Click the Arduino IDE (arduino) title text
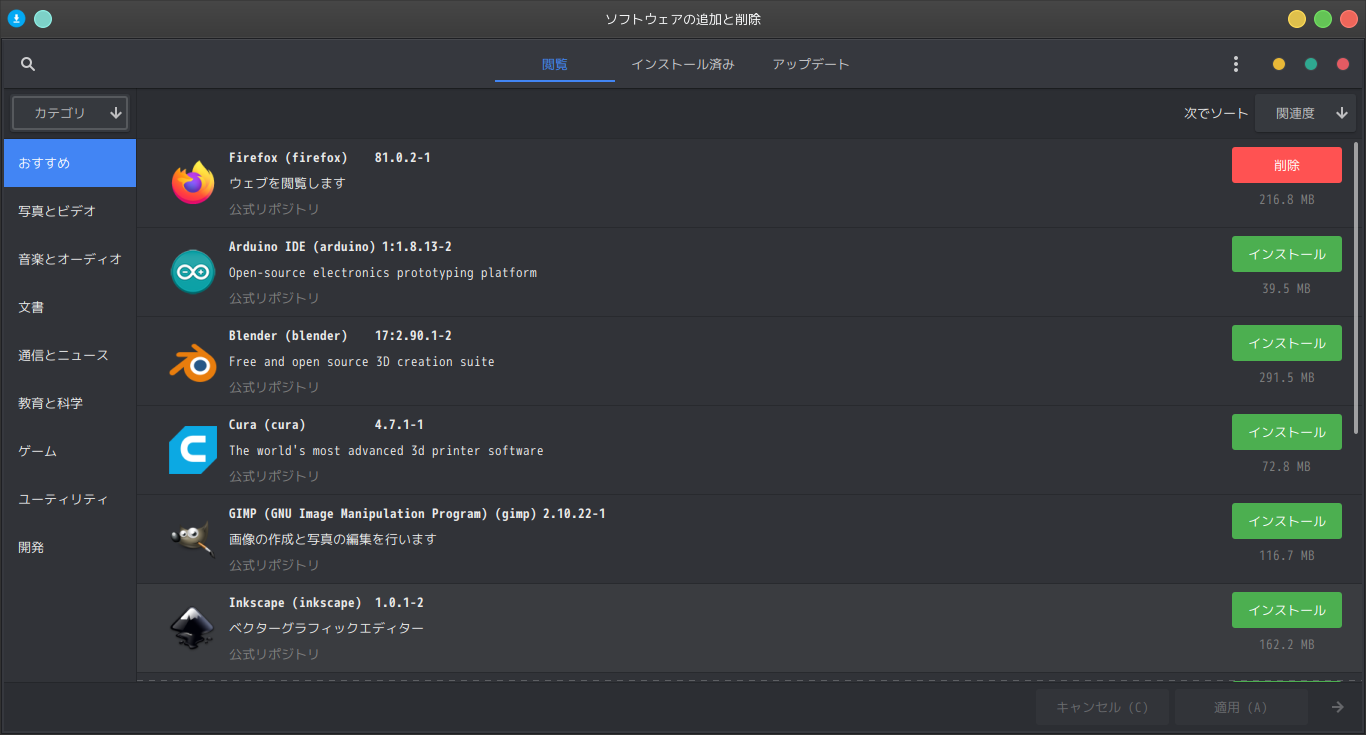This screenshot has height=735, width=1366. click(302, 247)
